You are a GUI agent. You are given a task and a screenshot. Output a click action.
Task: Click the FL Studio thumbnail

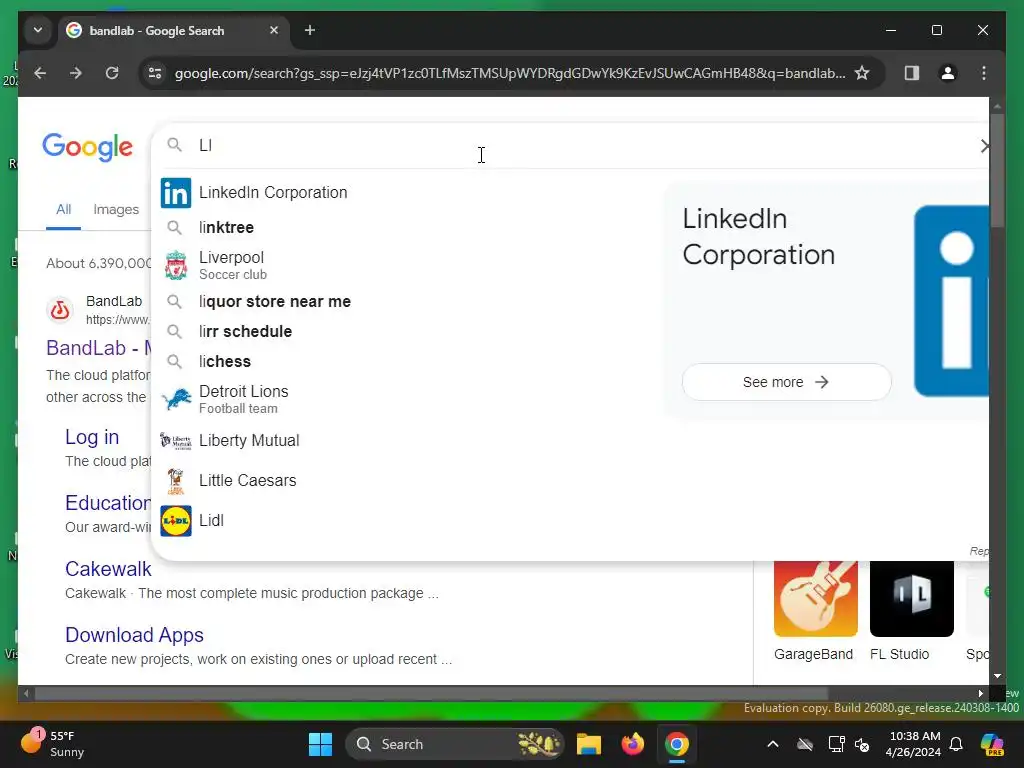pos(912,599)
